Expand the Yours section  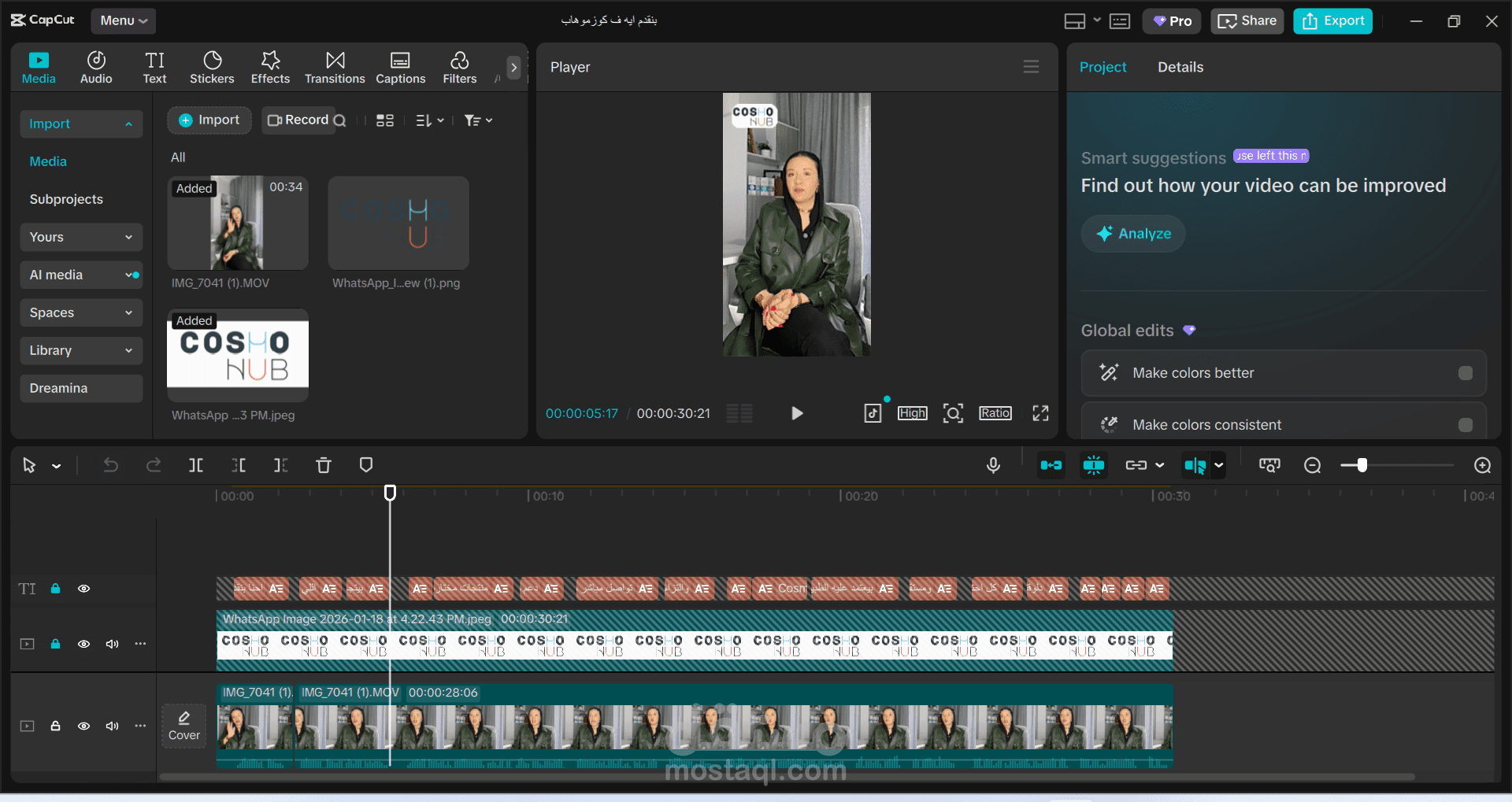(x=81, y=237)
